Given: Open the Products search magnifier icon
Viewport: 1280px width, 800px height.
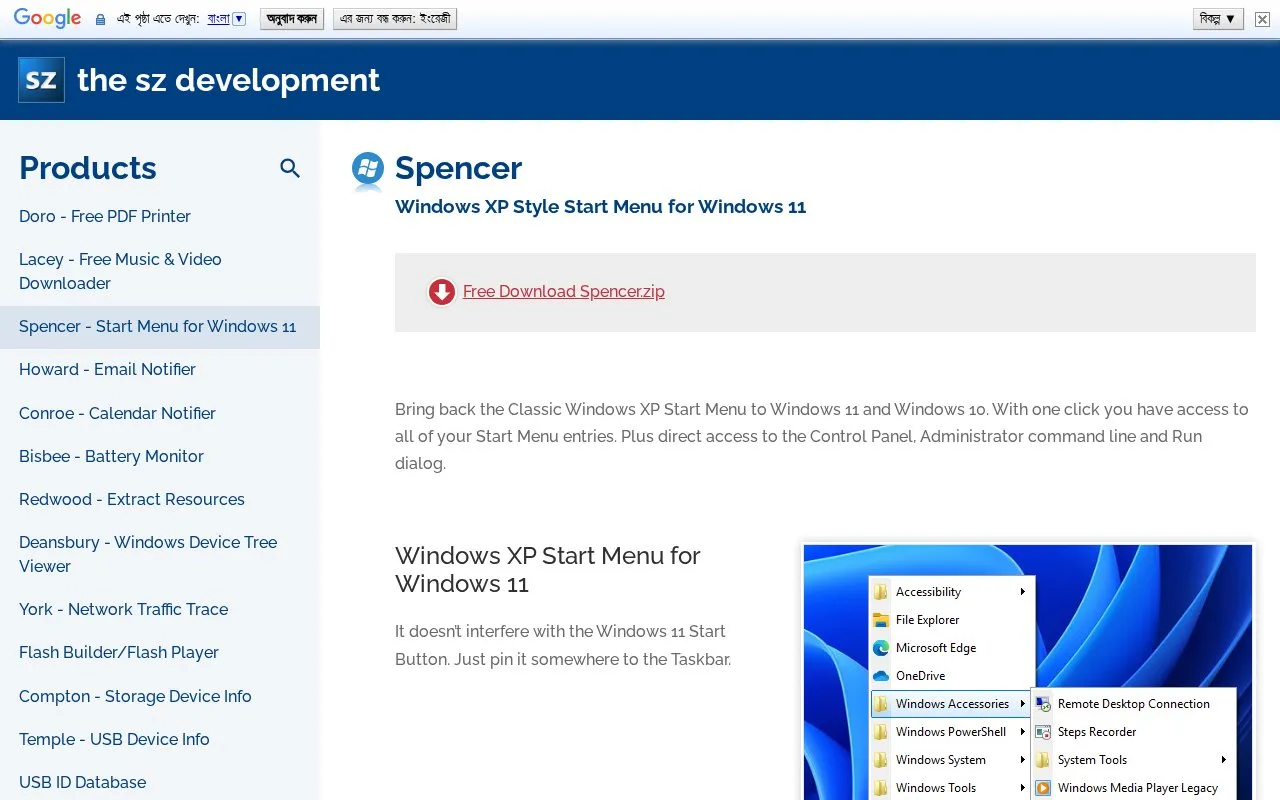Looking at the screenshot, I should [290, 168].
